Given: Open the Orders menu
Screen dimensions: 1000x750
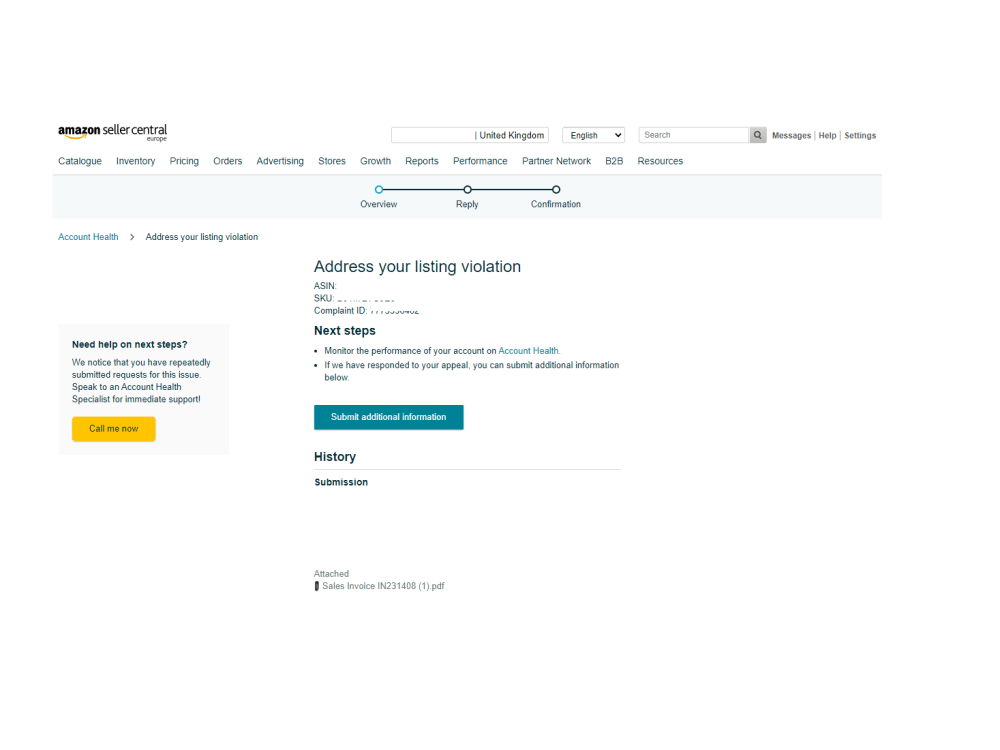Looking at the screenshot, I should (228, 161).
